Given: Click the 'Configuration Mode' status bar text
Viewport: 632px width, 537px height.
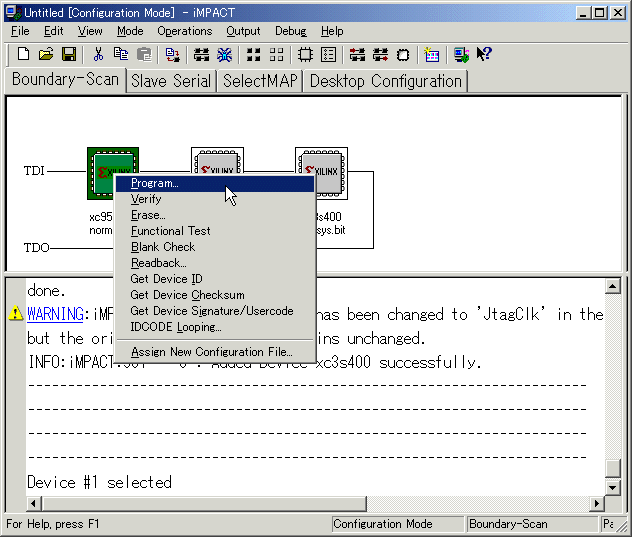Looking at the screenshot, I should coord(383,524).
